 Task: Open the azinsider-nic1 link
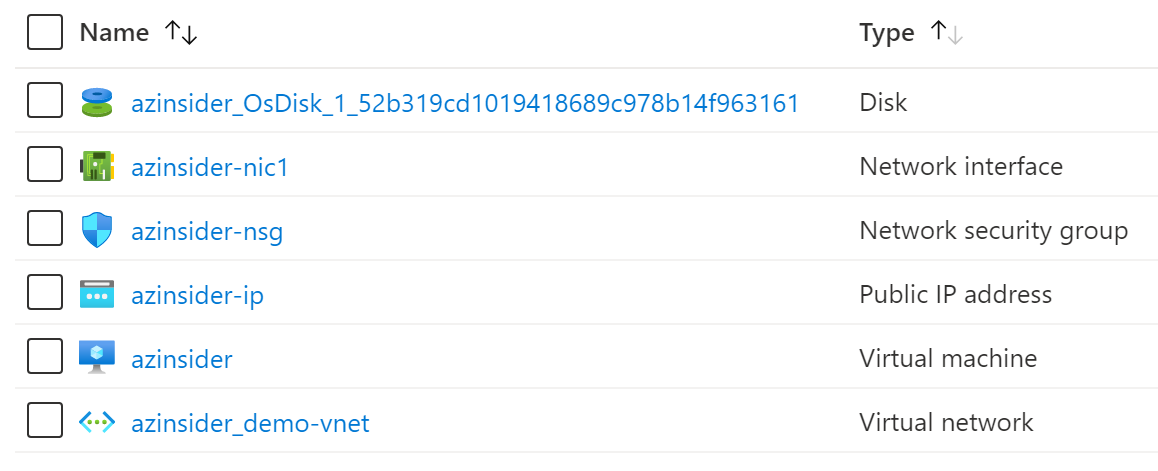click(210, 168)
